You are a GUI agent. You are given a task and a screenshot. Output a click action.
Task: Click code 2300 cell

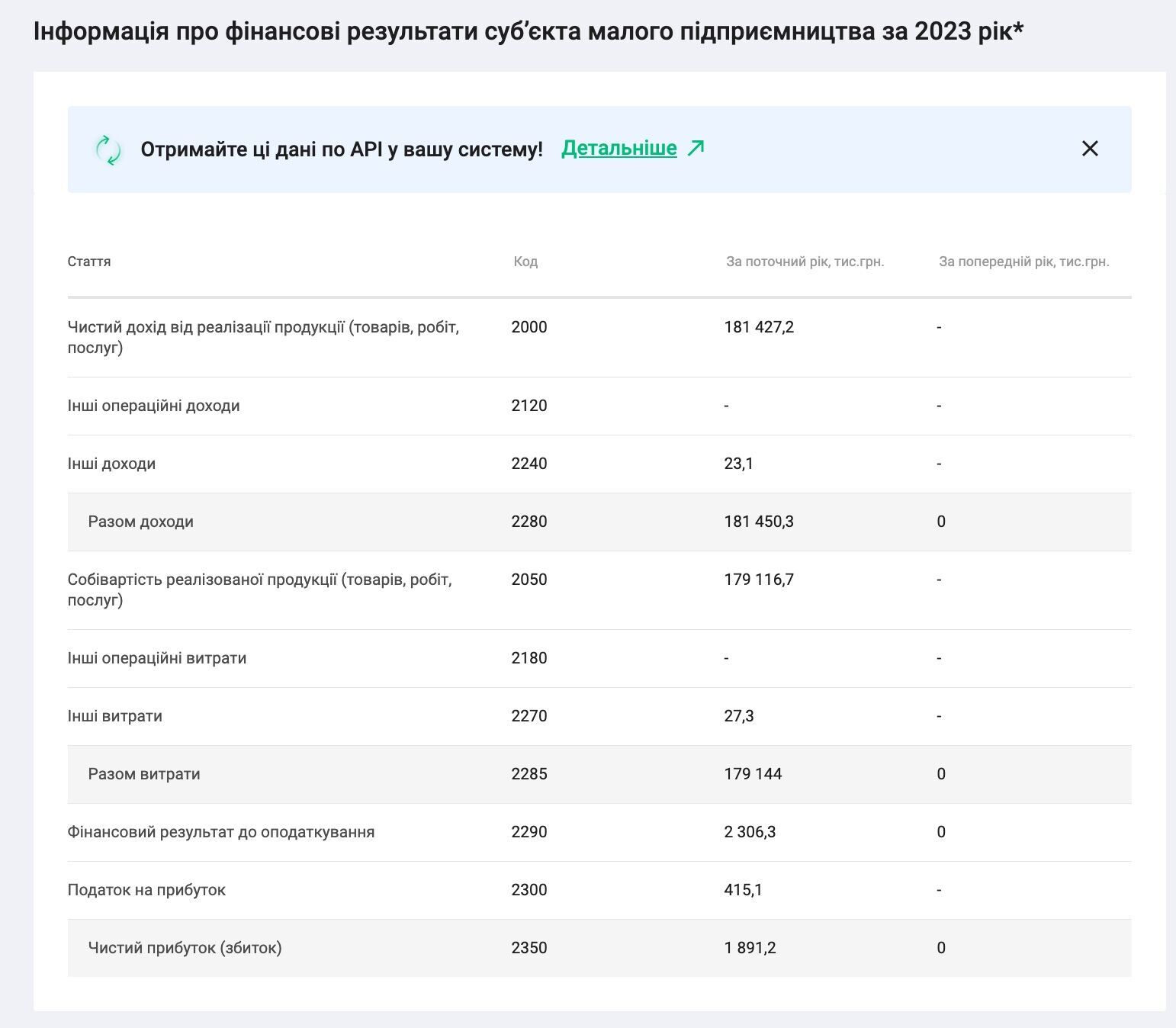point(529,890)
